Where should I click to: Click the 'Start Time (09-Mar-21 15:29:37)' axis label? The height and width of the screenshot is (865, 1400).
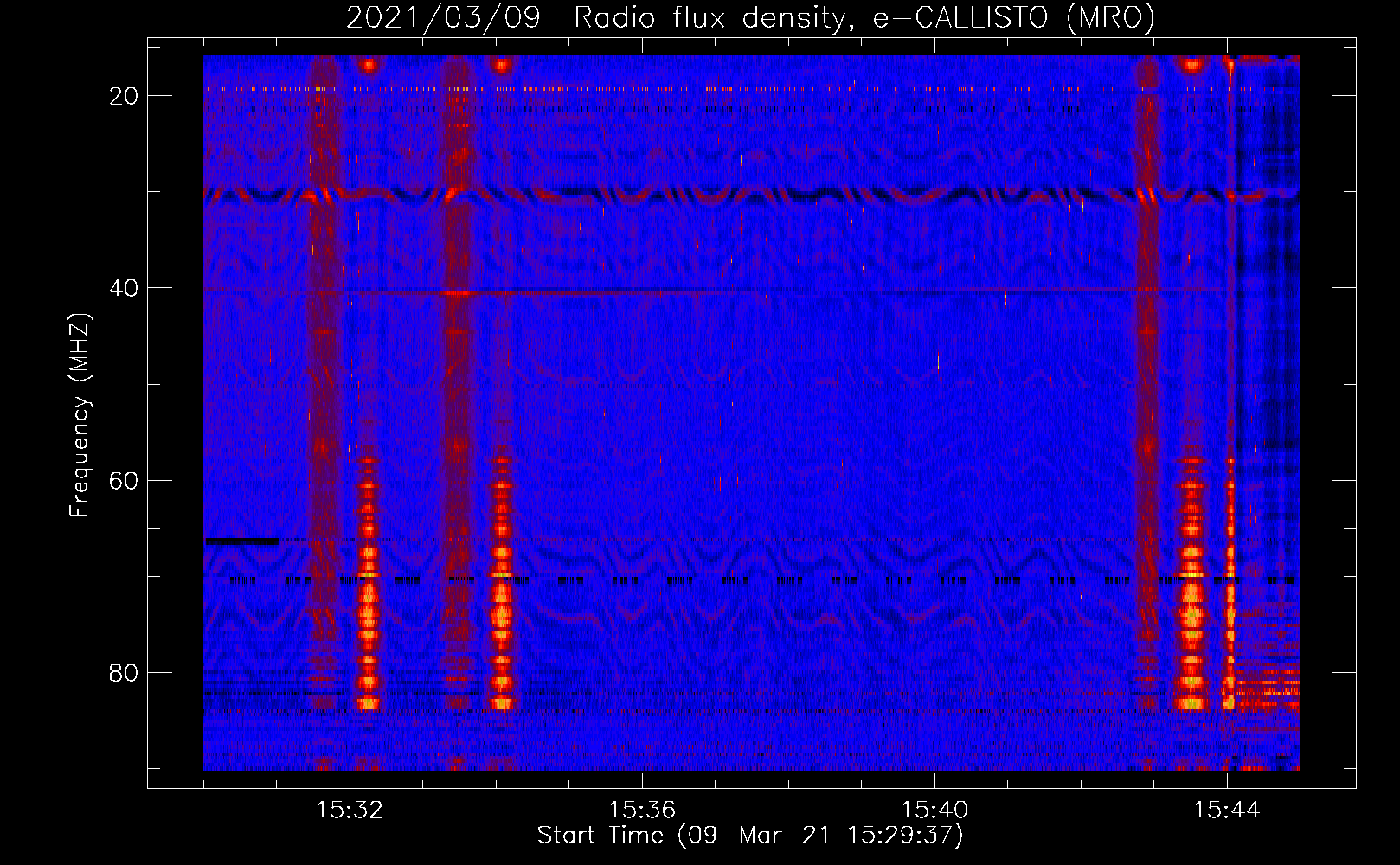pyautogui.click(x=750, y=836)
